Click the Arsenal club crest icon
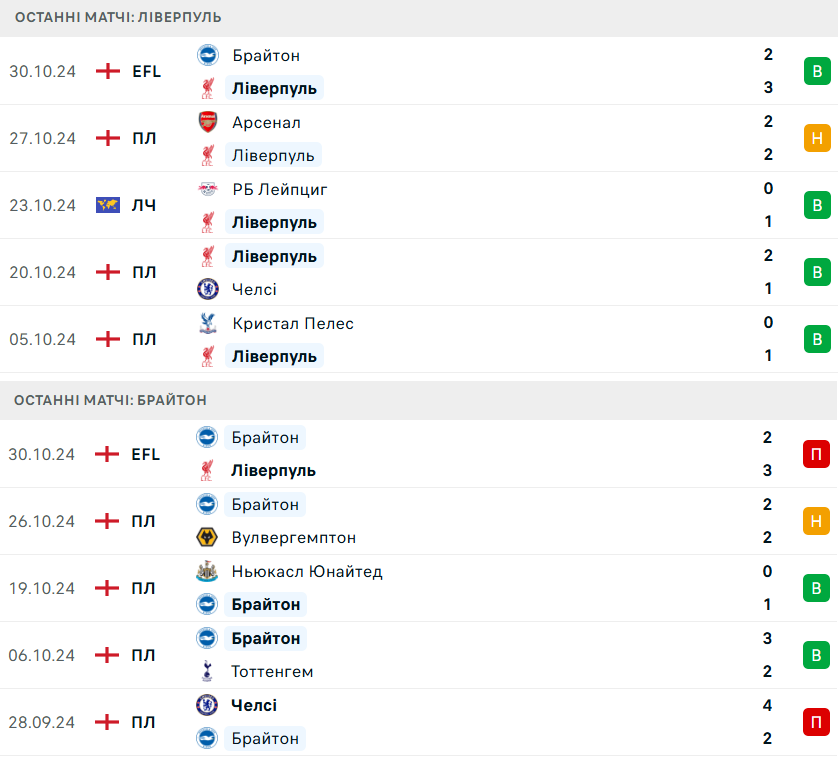This screenshot has width=838, height=761. (x=207, y=122)
